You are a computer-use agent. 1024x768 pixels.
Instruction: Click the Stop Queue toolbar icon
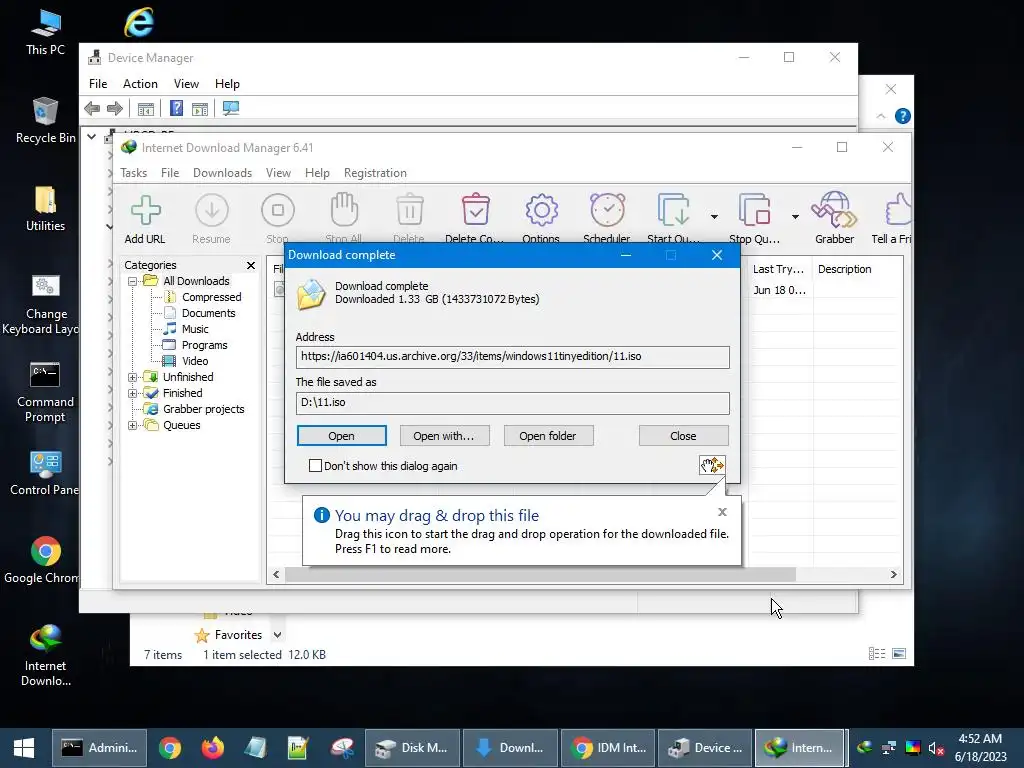click(x=754, y=210)
